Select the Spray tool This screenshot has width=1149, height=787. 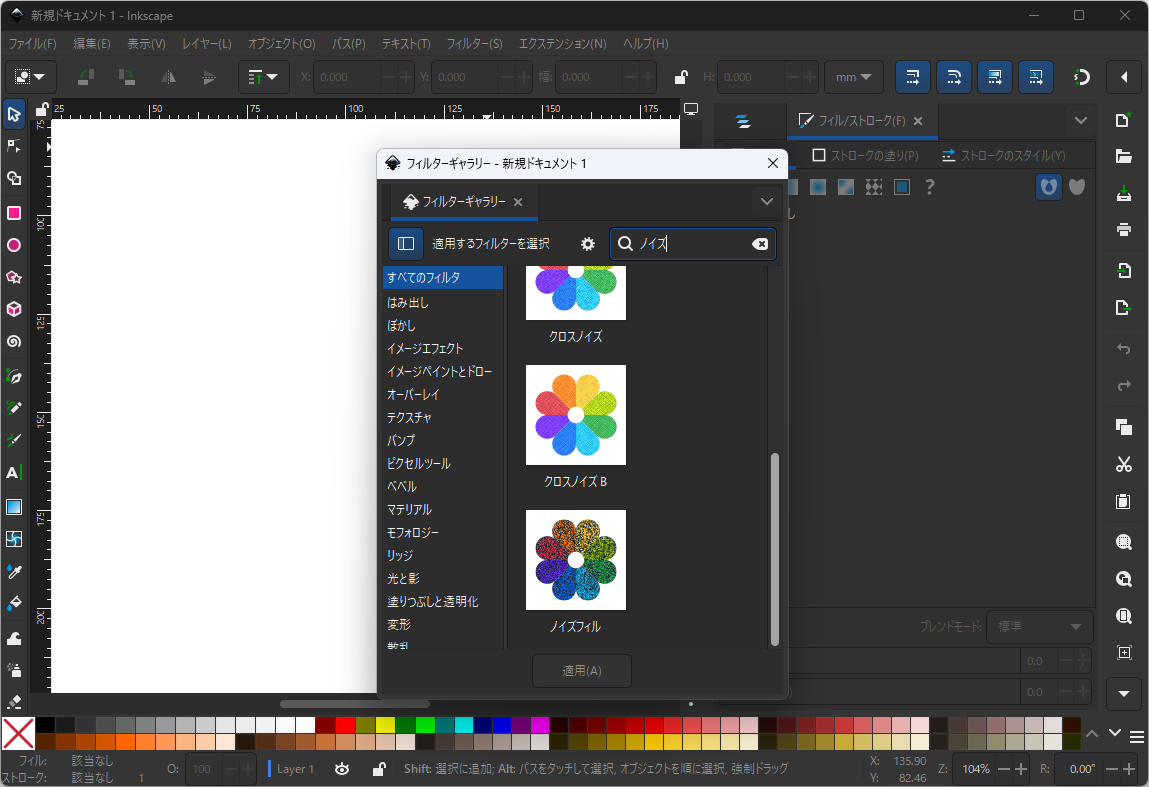(13, 670)
